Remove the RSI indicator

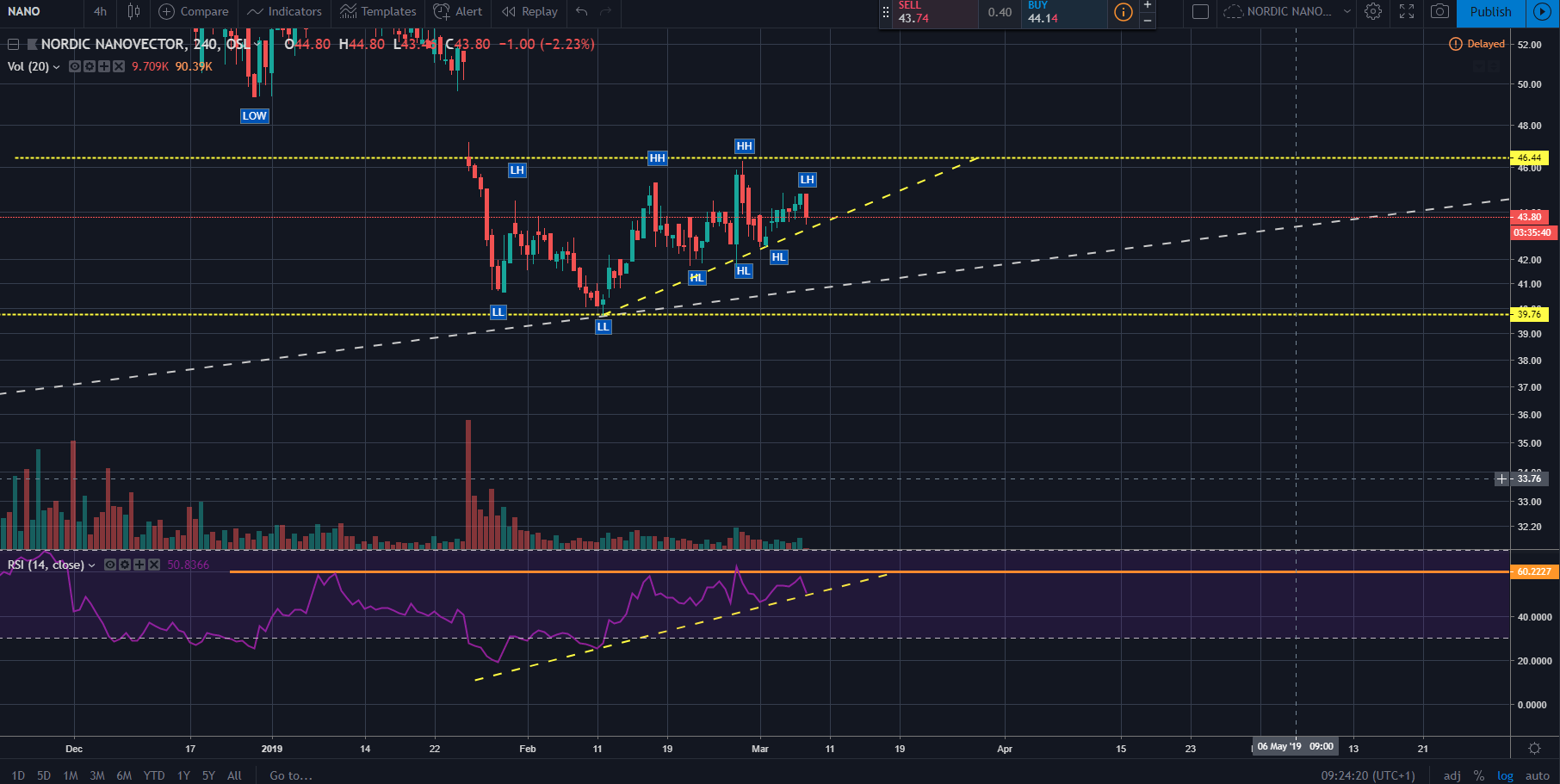tap(153, 565)
